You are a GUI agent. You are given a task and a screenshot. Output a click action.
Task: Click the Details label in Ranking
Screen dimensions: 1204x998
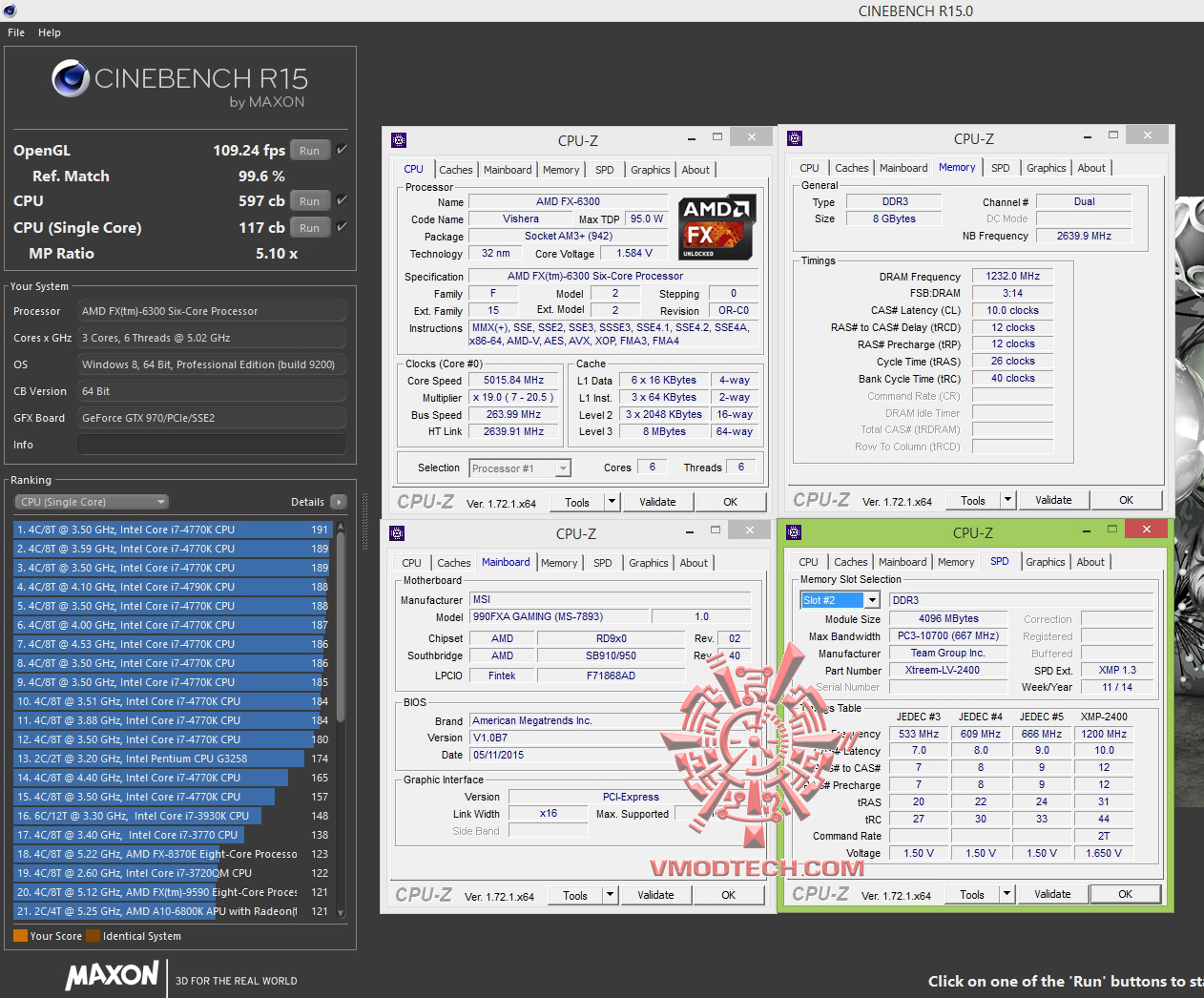(307, 502)
